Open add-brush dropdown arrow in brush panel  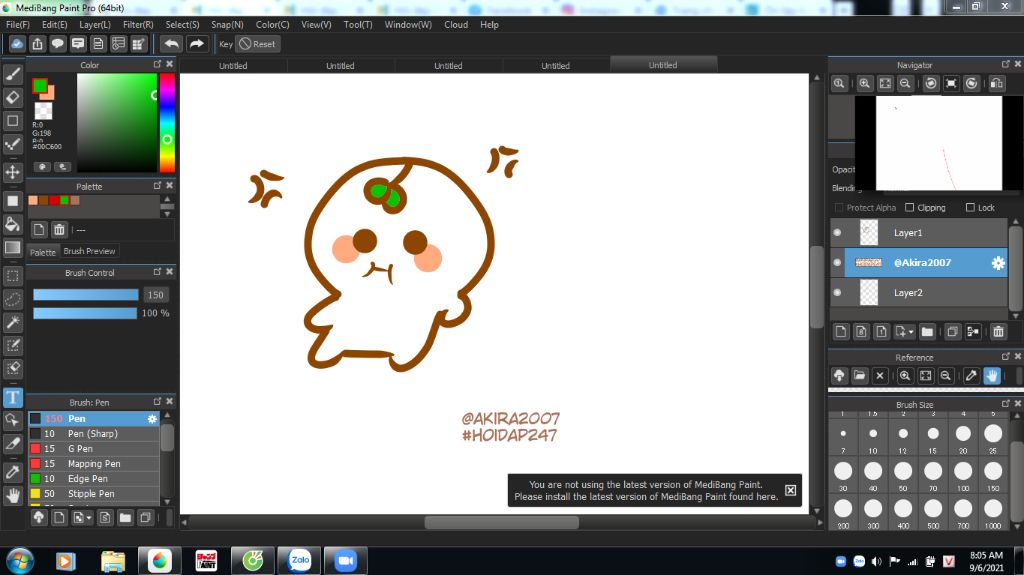pos(89,518)
